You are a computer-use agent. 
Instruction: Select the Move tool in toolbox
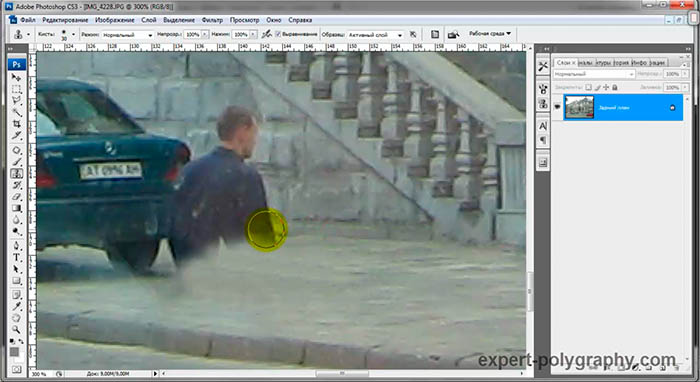(17, 77)
